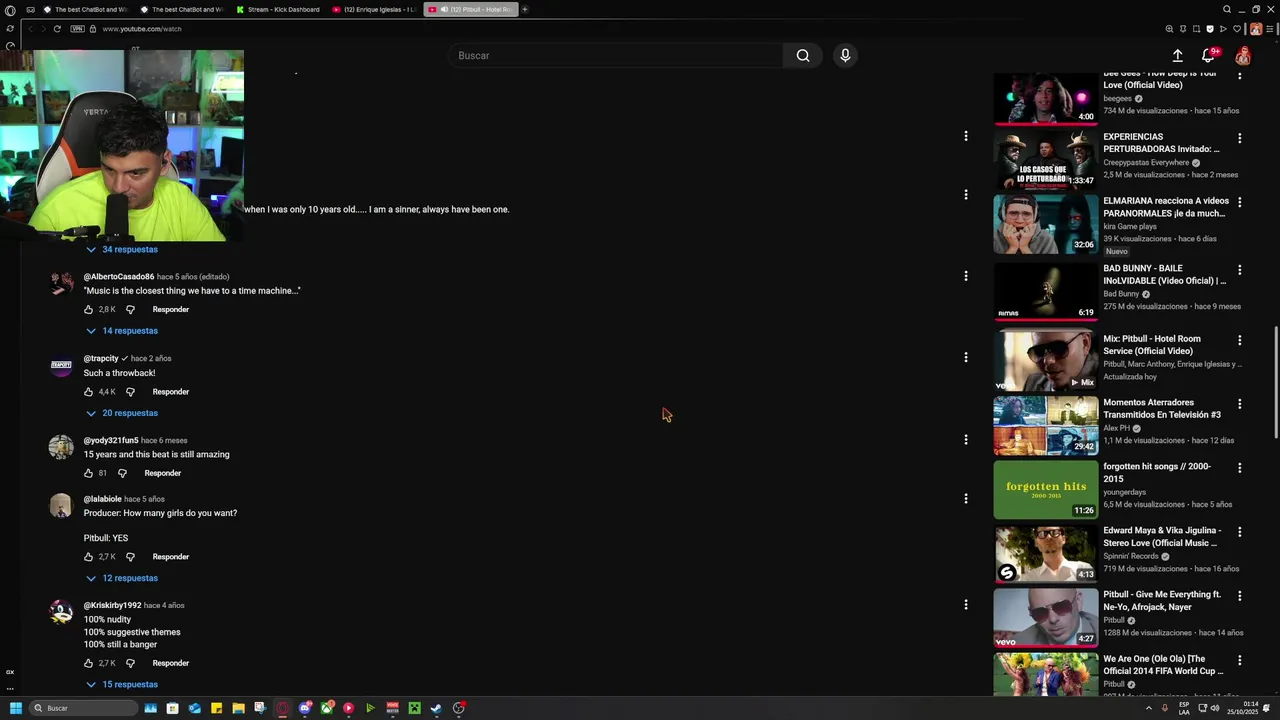1280x720 pixels.
Task: Click the Windows taskbar Buscar search box
Action: [82, 708]
